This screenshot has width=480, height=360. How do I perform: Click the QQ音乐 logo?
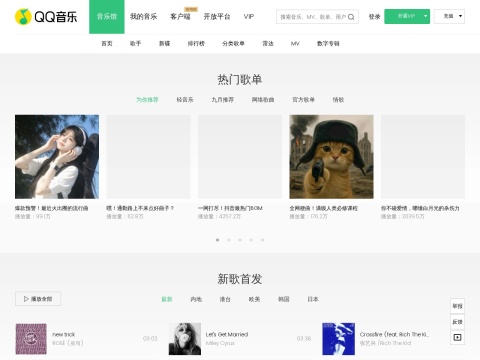pyautogui.click(x=46, y=17)
